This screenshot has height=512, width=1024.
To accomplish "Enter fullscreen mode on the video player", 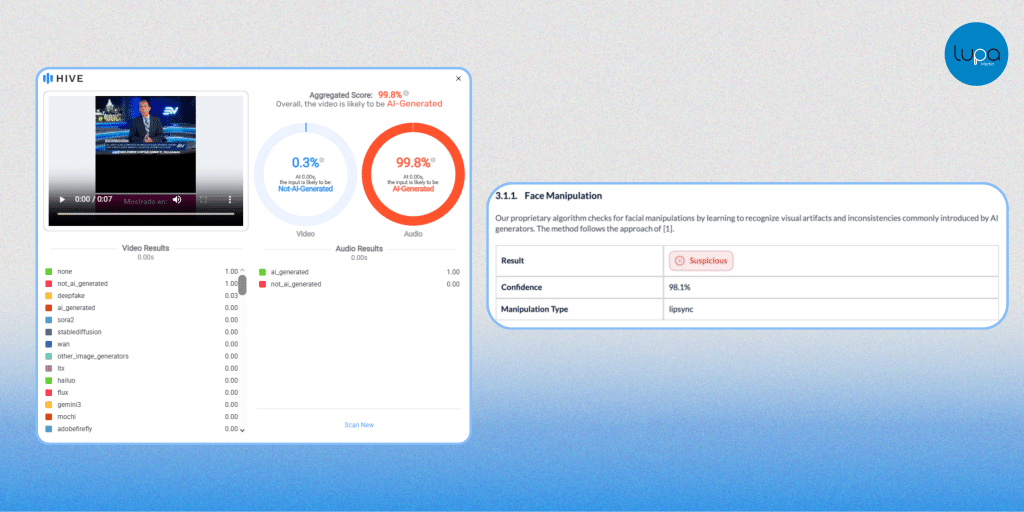I will point(203,199).
